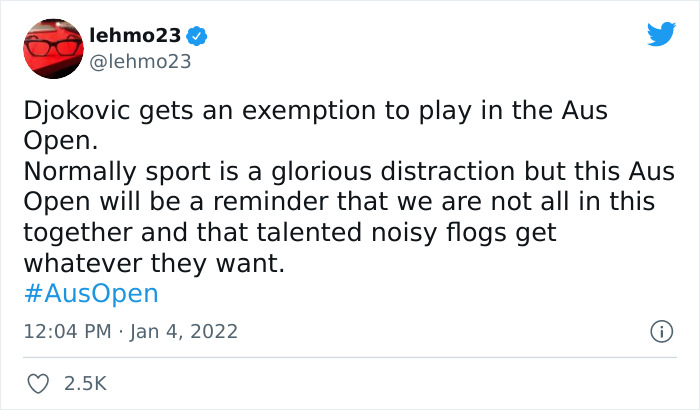Click the 12:04 PM timestamp
Viewport: 700px width, 410px height.
64,330
